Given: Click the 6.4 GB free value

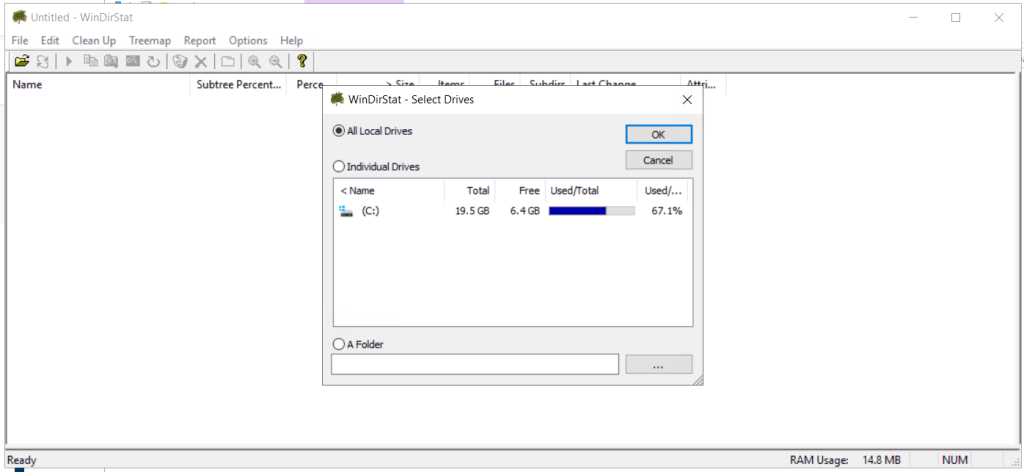Looking at the screenshot, I should [525, 211].
